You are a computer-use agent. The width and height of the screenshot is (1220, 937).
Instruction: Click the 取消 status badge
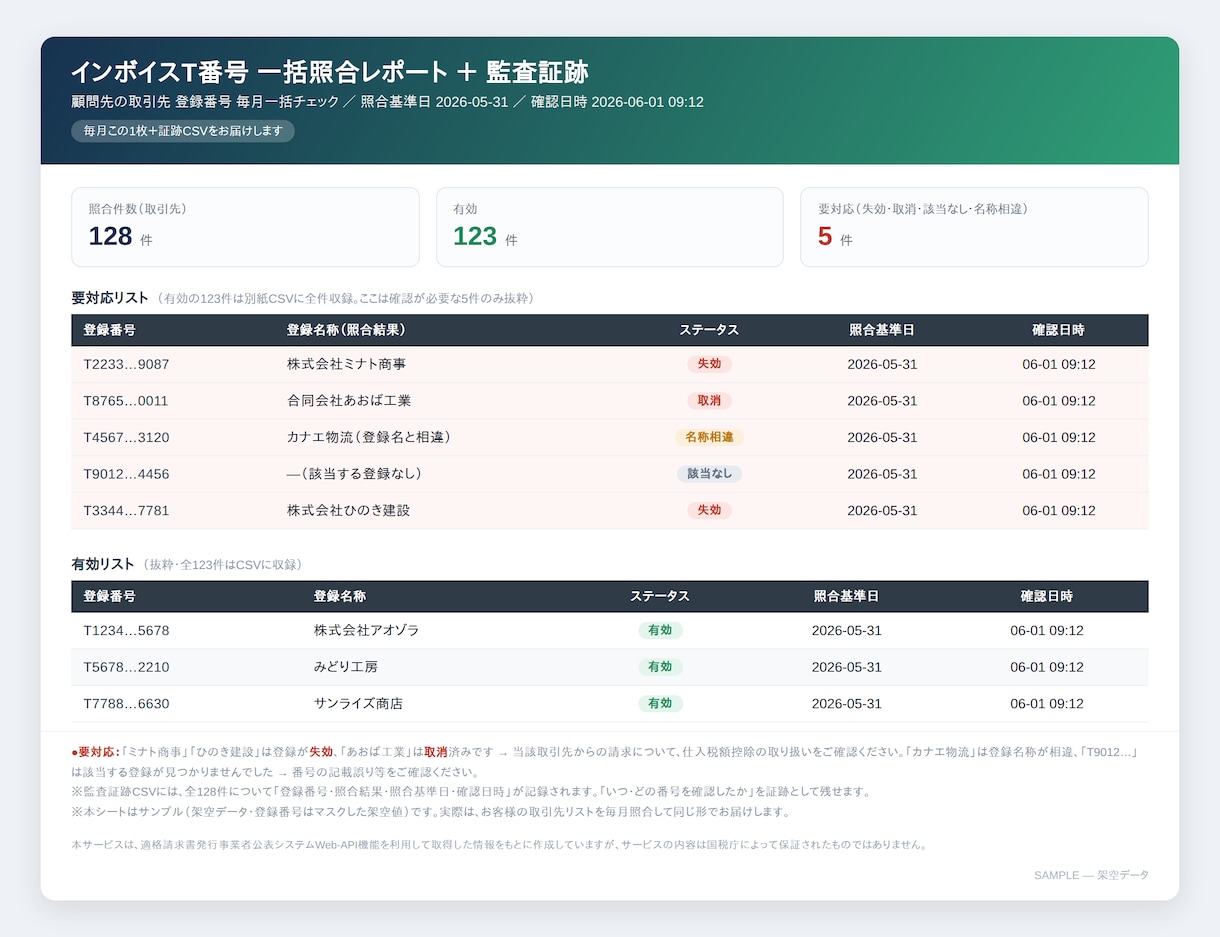pos(709,401)
